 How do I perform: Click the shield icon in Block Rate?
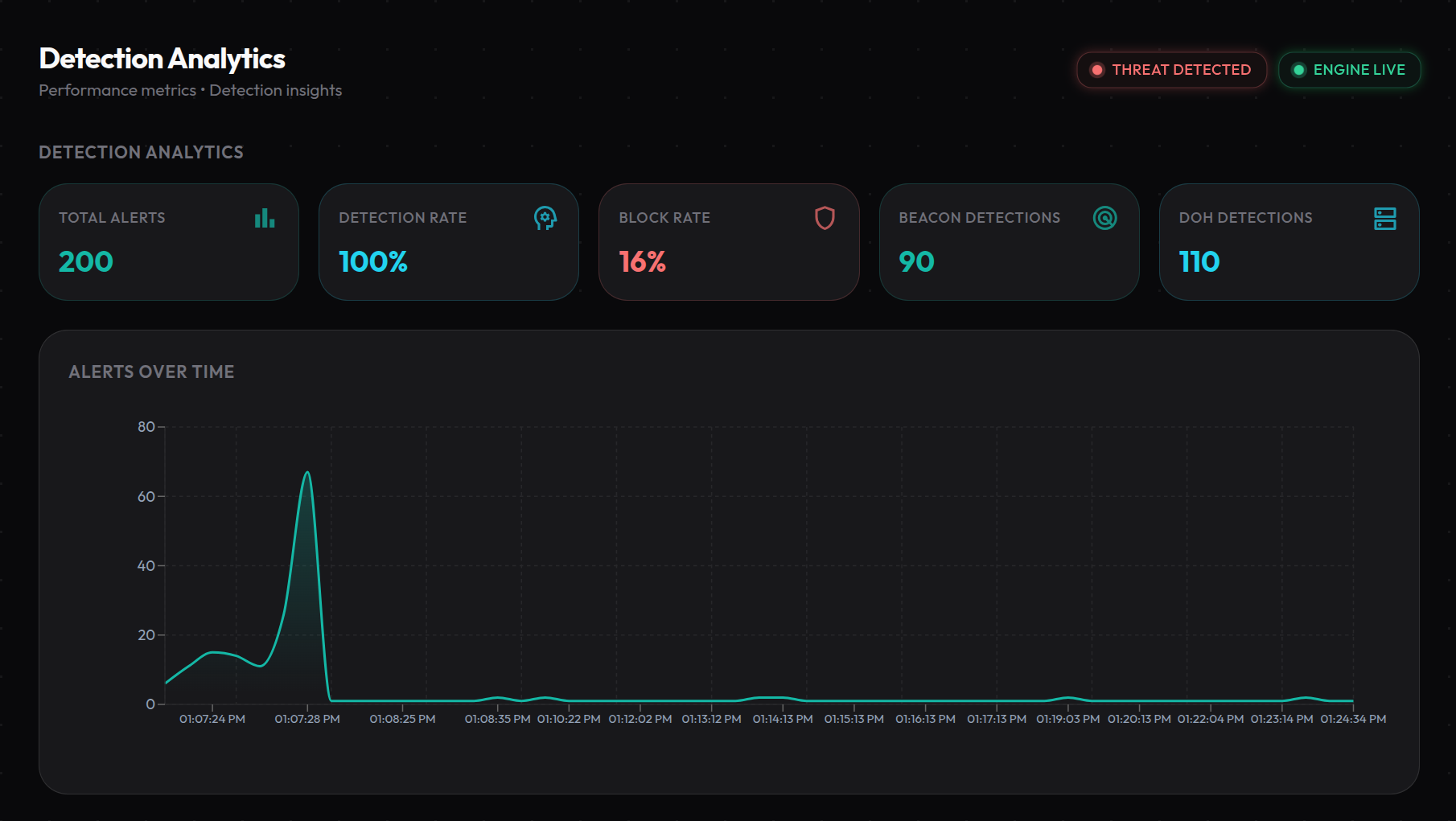(825, 218)
